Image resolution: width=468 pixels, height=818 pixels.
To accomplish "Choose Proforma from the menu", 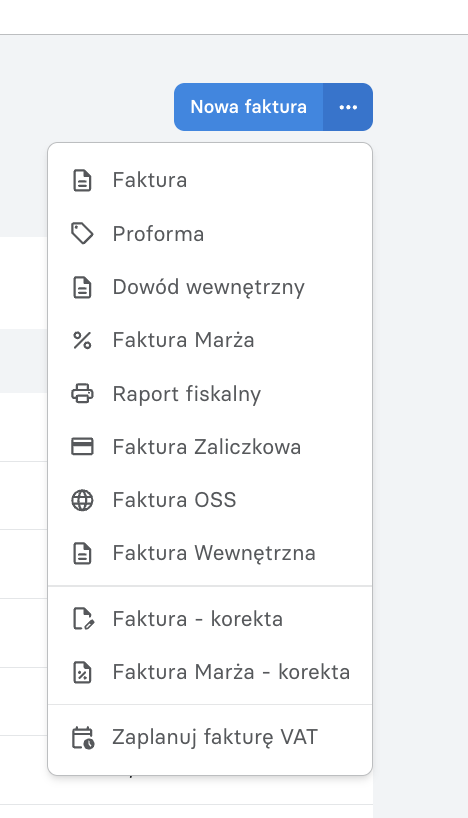I will [x=210, y=234].
